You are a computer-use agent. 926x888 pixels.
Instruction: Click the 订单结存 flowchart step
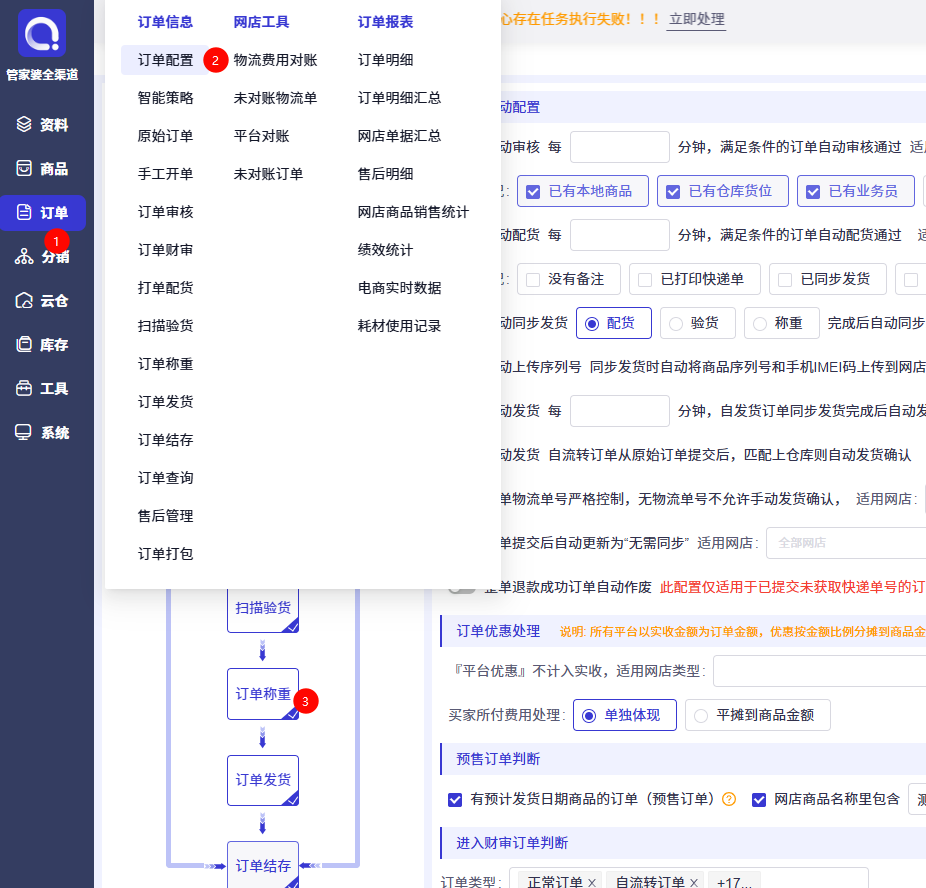(263, 865)
